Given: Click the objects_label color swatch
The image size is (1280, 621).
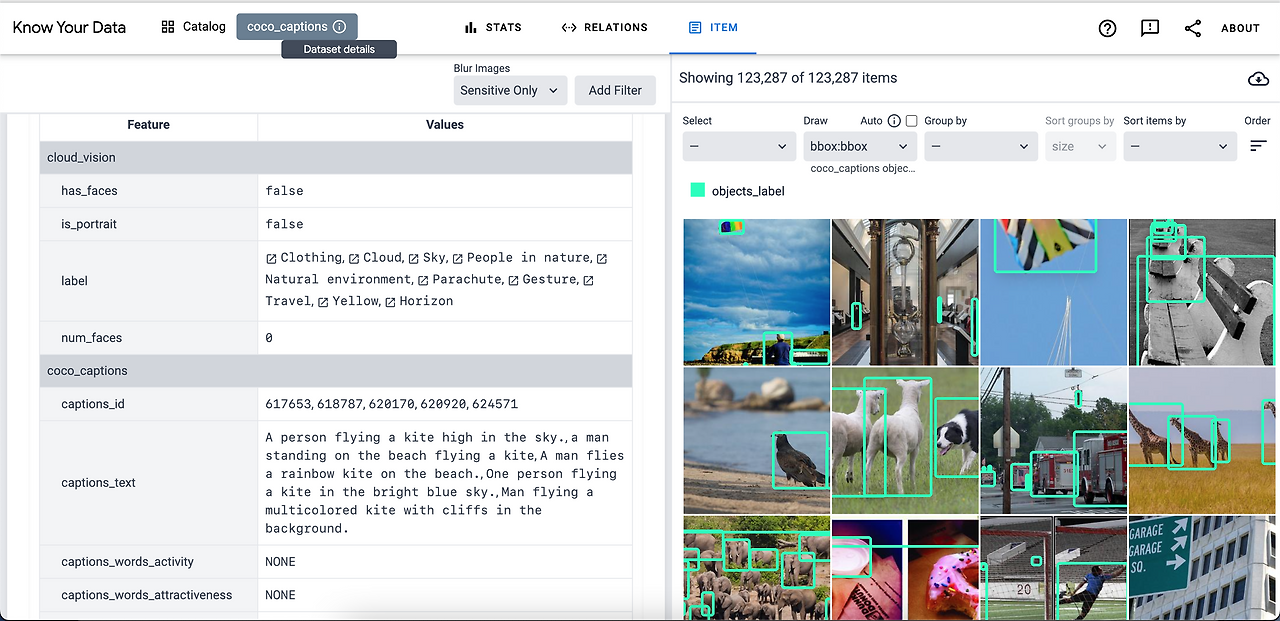Looking at the screenshot, I should point(697,190).
